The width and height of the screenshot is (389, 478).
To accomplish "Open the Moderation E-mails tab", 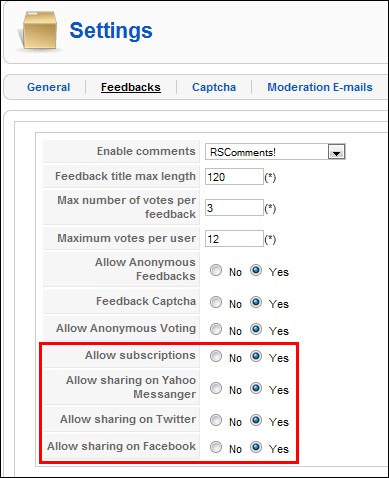I will (320, 87).
